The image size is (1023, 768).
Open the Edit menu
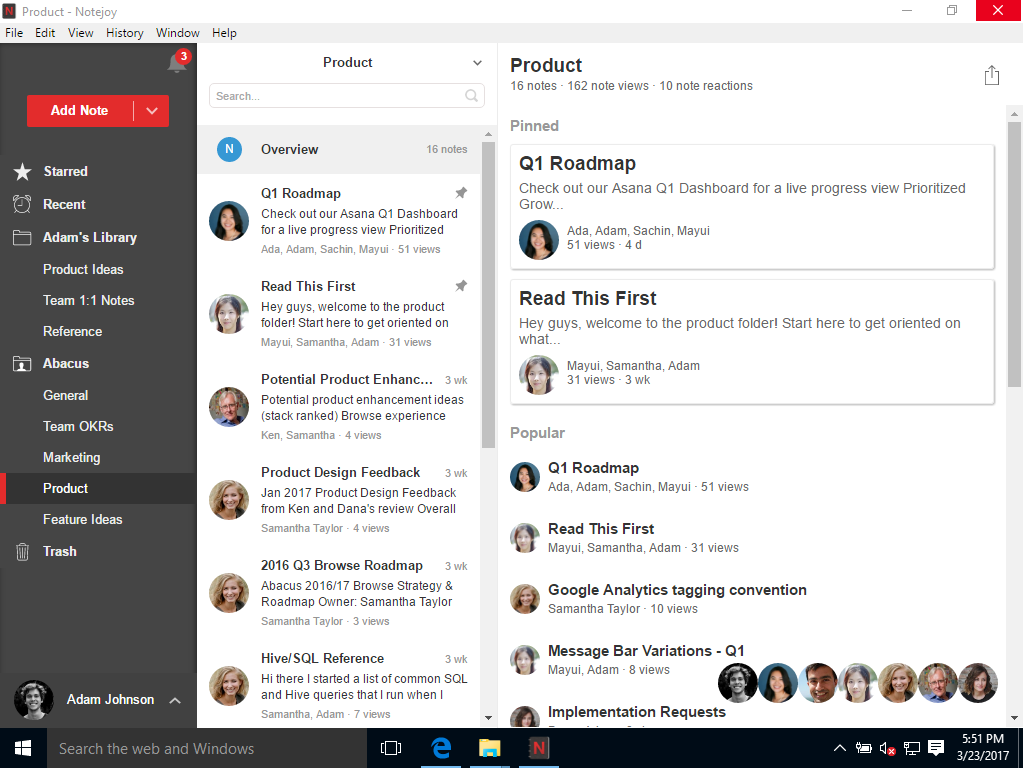click(x=45, y=33)
